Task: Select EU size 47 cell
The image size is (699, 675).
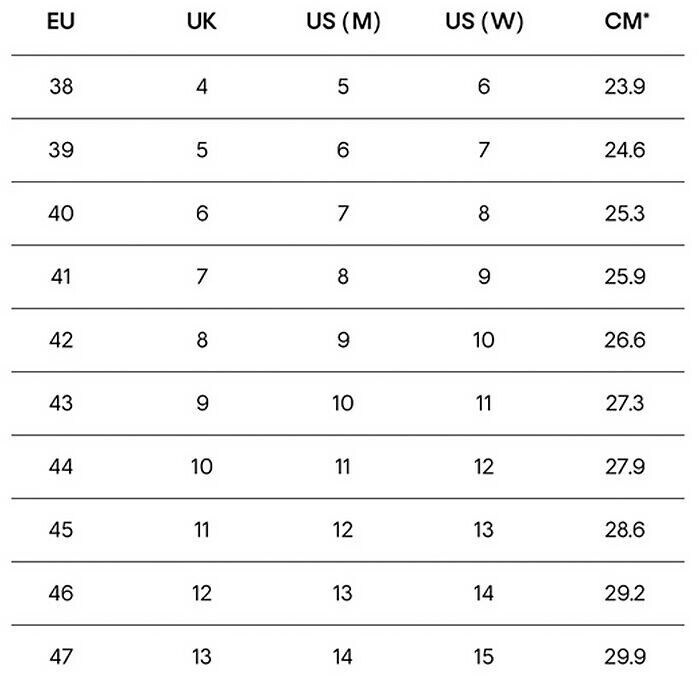Action: pyautogui.click(x=61, y=657)
